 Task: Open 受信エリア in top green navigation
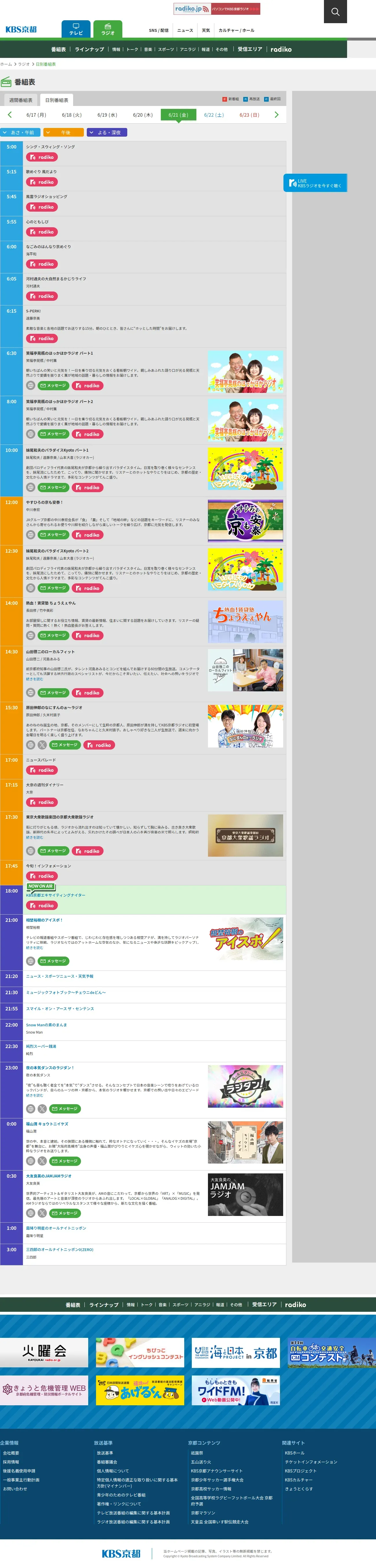pos(250,49)
